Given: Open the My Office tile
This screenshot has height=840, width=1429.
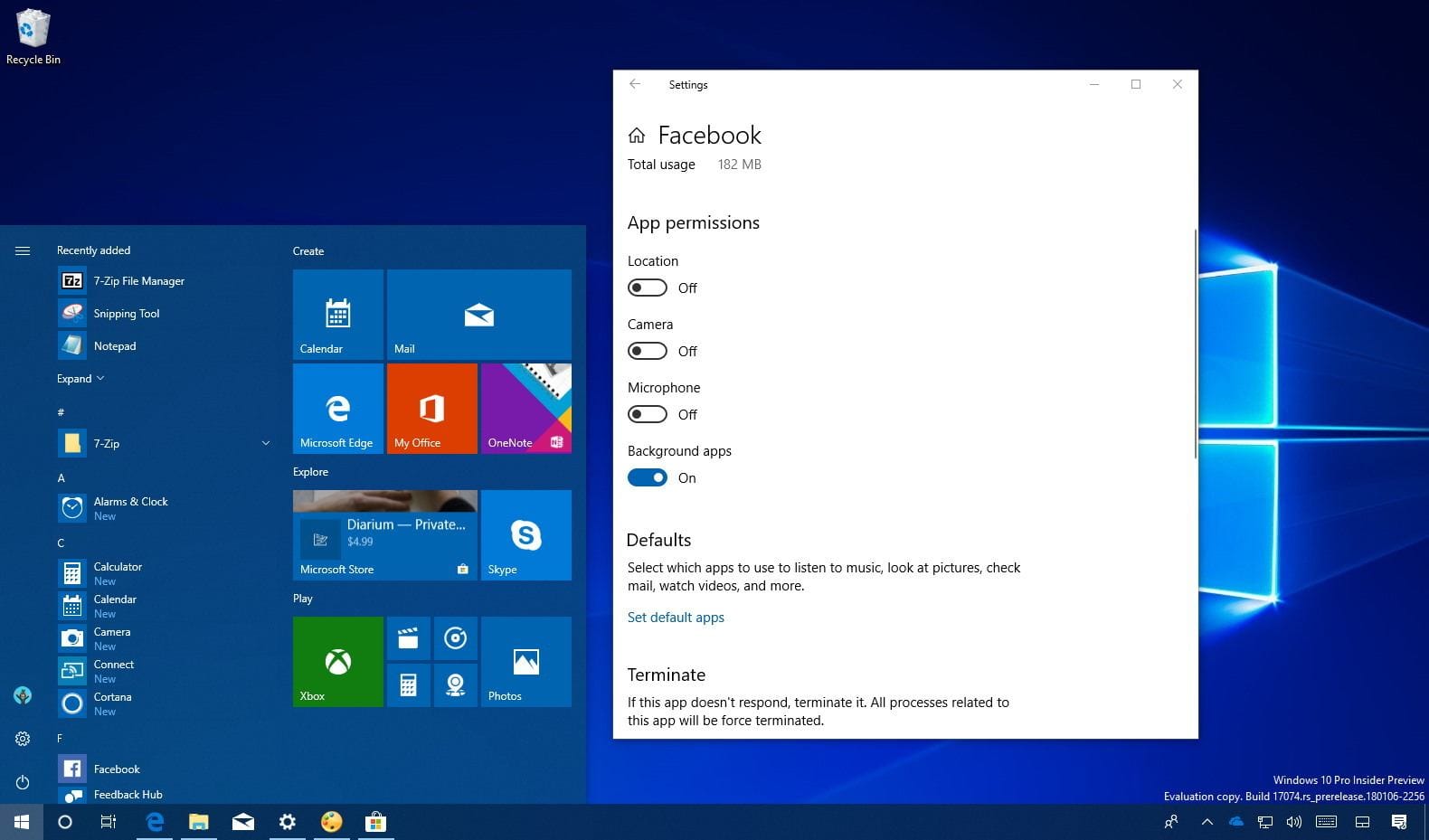Looking at the screenshot, I should [432, 409].
